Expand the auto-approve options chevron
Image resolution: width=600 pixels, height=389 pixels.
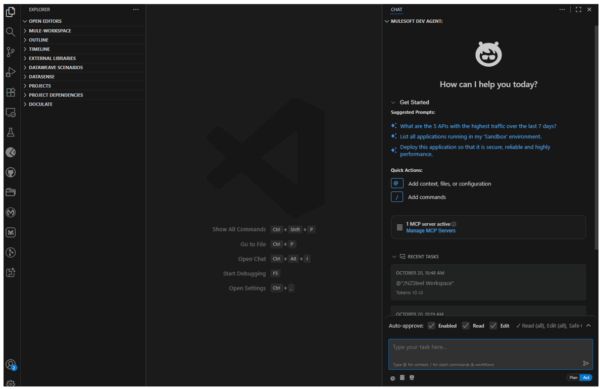588,326
